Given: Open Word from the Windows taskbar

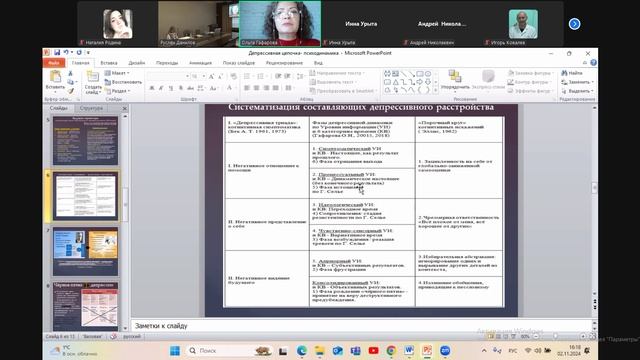Looking at the screenshot, I should (x=409, y=351).
